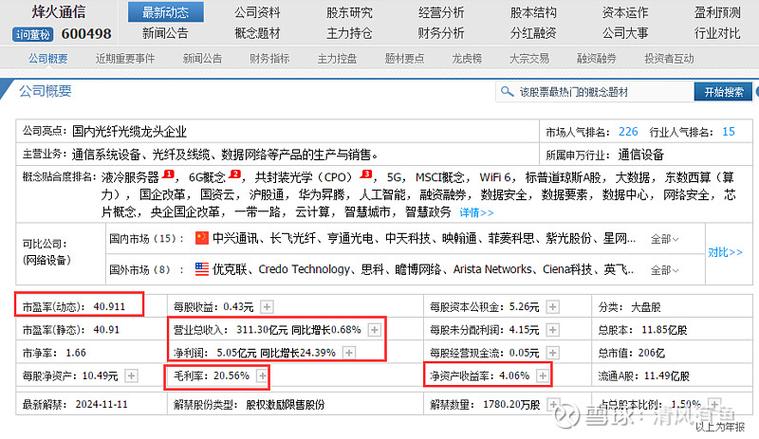This screenshot has width=759, height=439.
Task: Click the 共封装光学(CPO) concept link
Action: 304,178
